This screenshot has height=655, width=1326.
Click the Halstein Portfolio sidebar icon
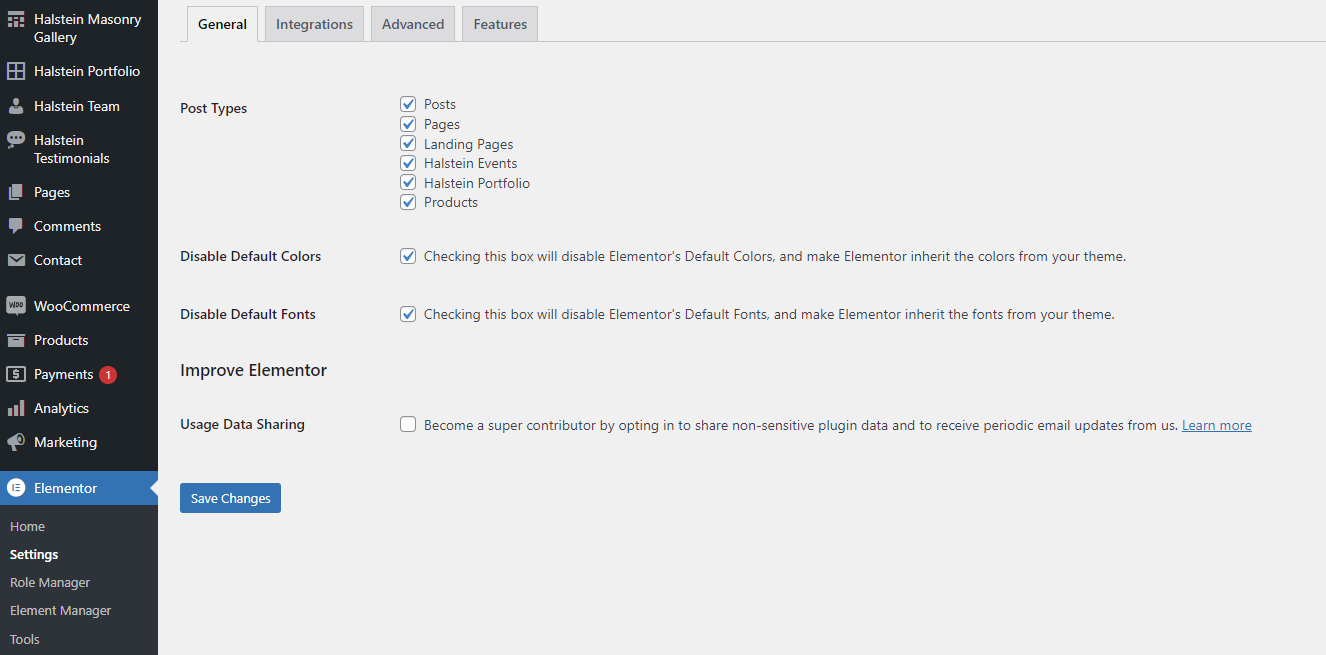pos(16,71)
